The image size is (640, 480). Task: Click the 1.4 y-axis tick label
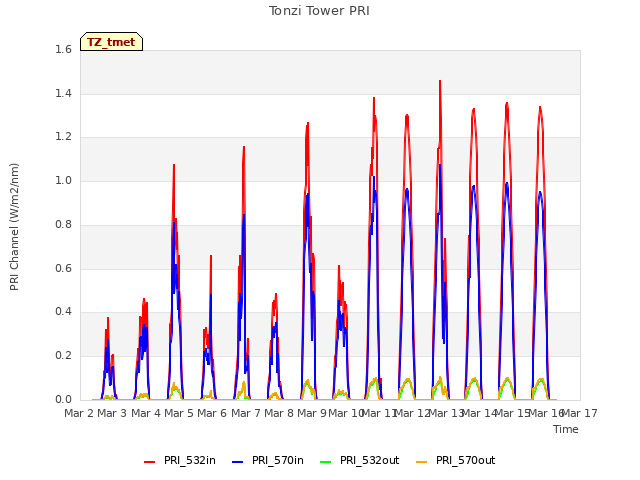click(63, 93)
